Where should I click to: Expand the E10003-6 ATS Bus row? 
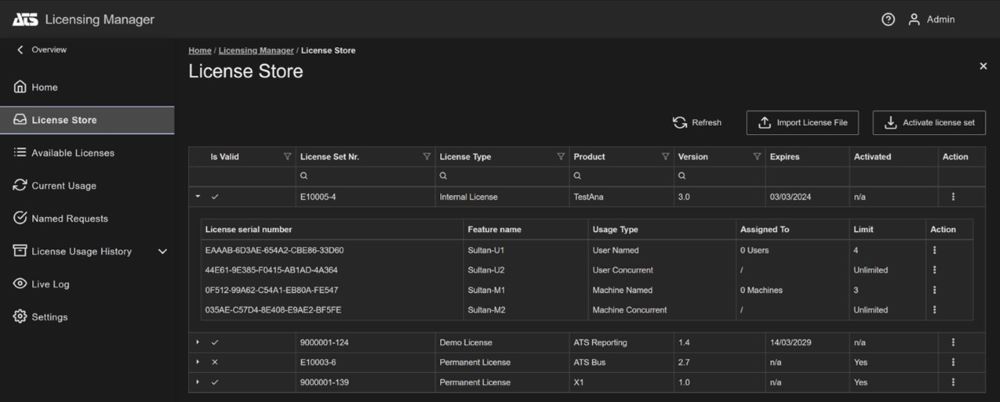198,362
